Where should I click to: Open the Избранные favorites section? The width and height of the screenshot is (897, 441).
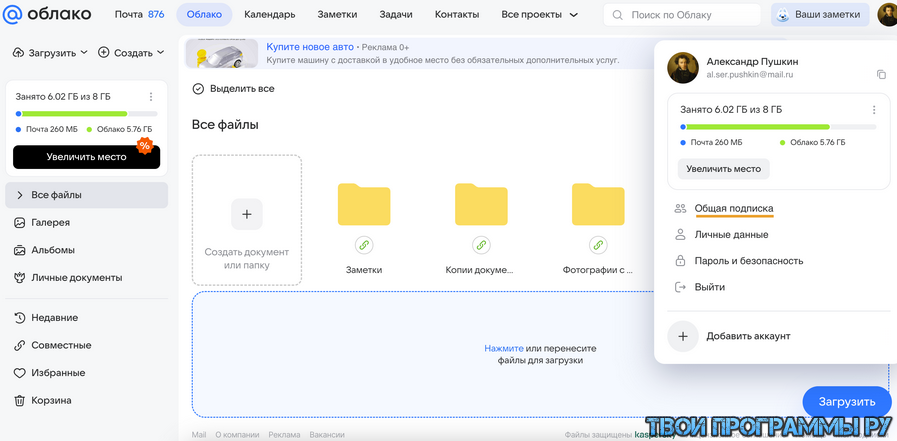(x=57, y=373)
